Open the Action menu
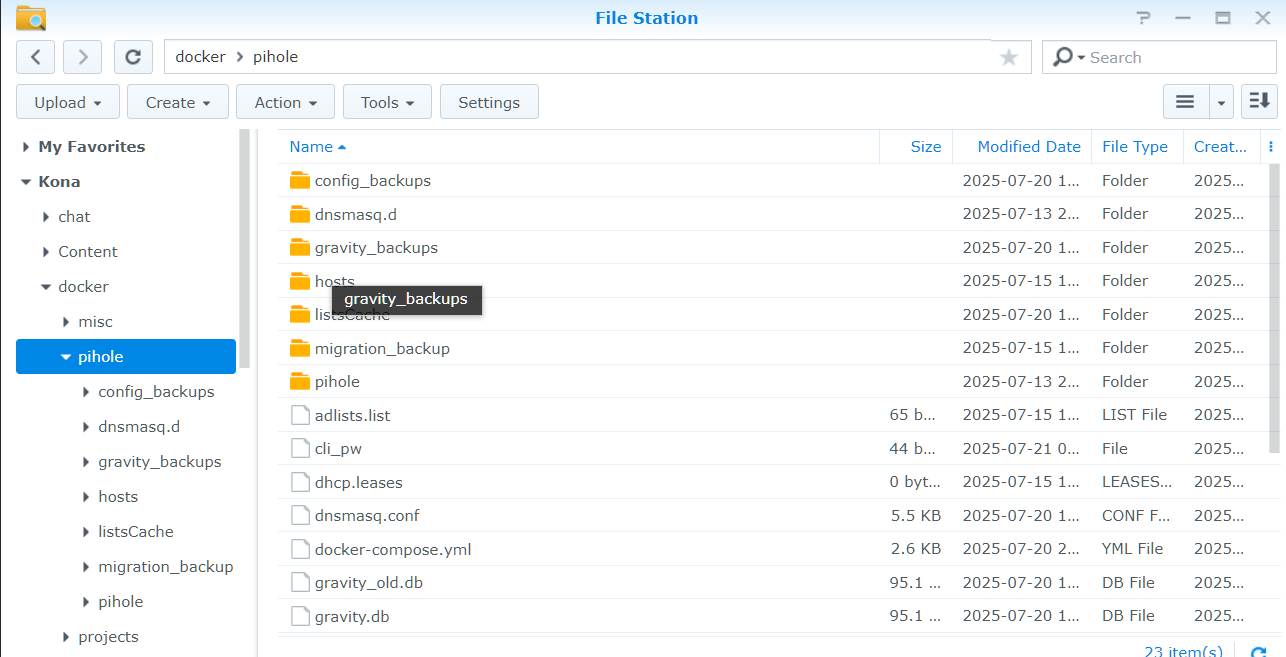Image resolution: width=1286 pixels, height=657 pixels. 285,102
